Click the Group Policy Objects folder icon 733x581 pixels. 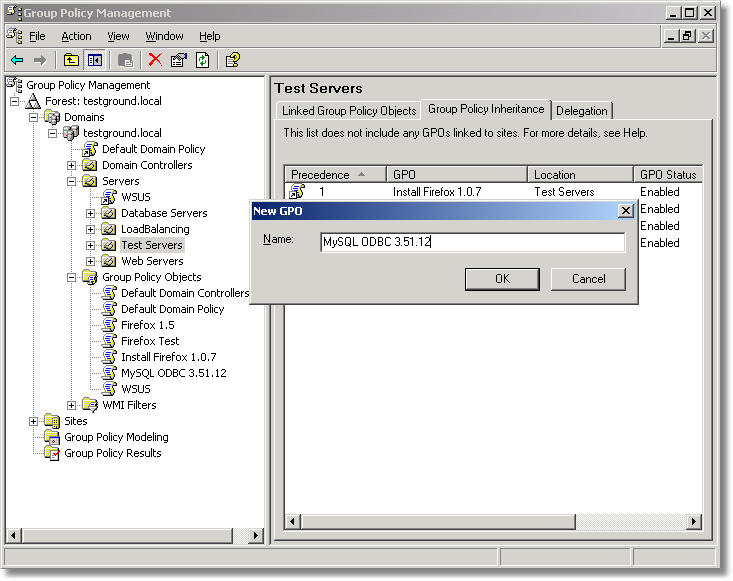[90, 277]
